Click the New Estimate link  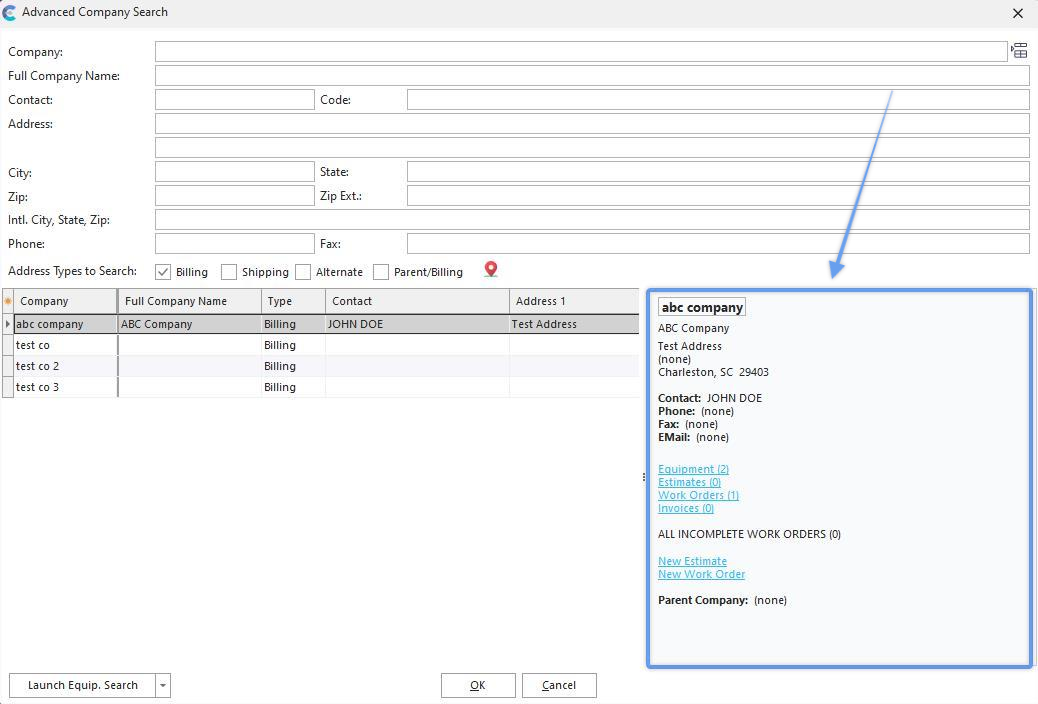pyautogui.click(x=692, y=561)
